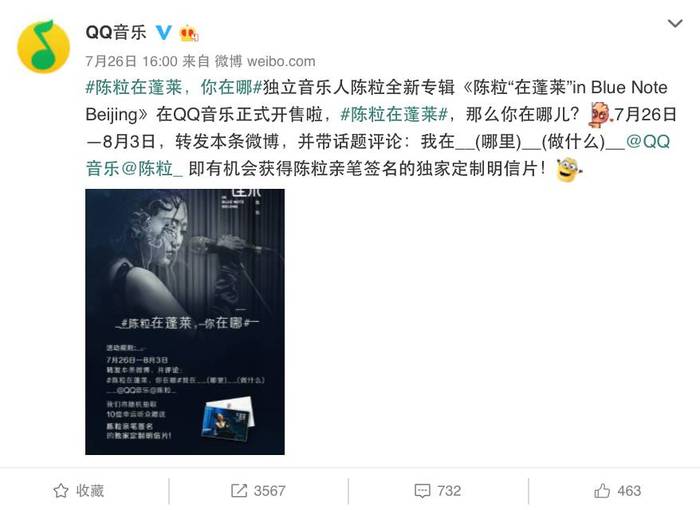
Task: View the 732 comments count
Action: (449, 491)
